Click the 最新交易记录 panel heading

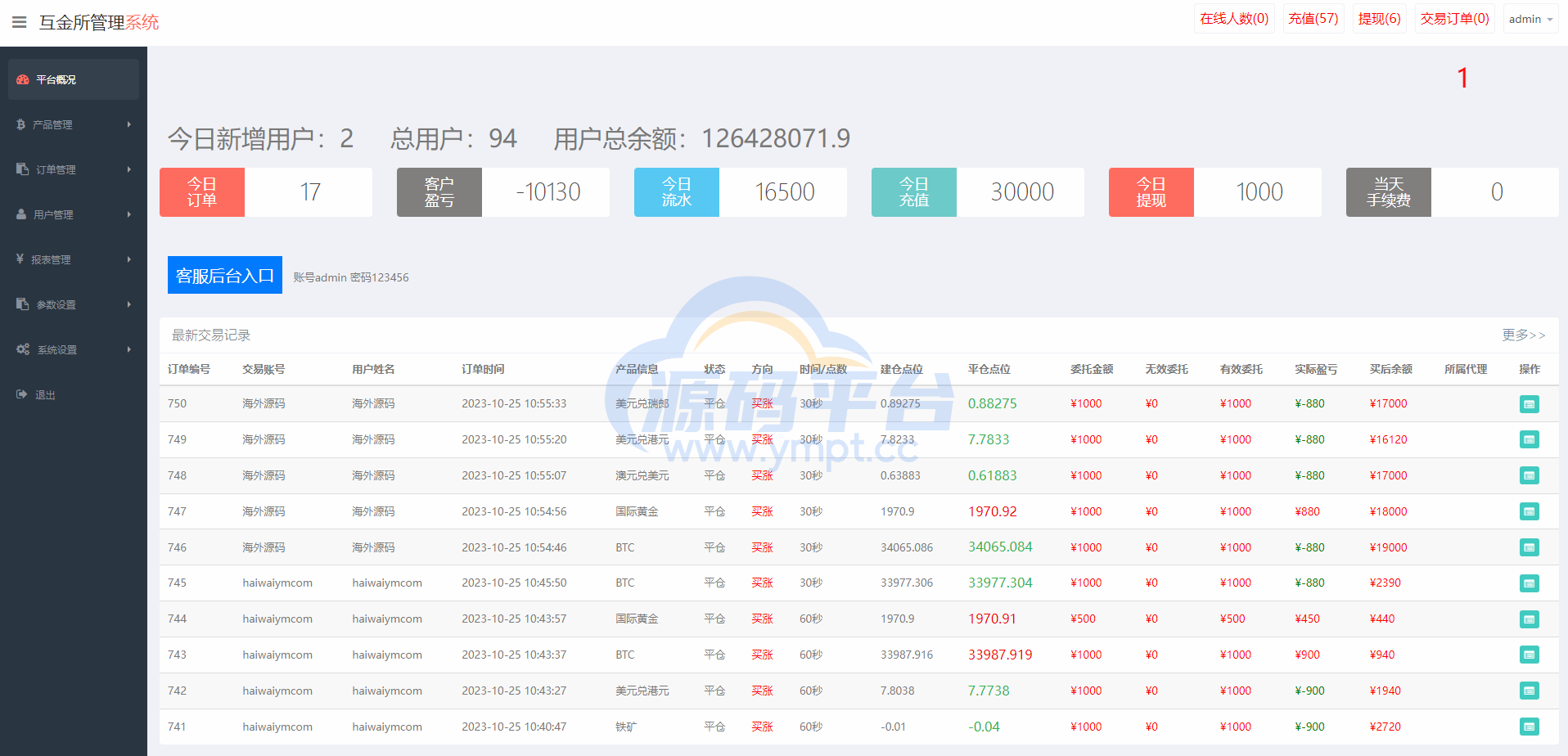(211, 335)
